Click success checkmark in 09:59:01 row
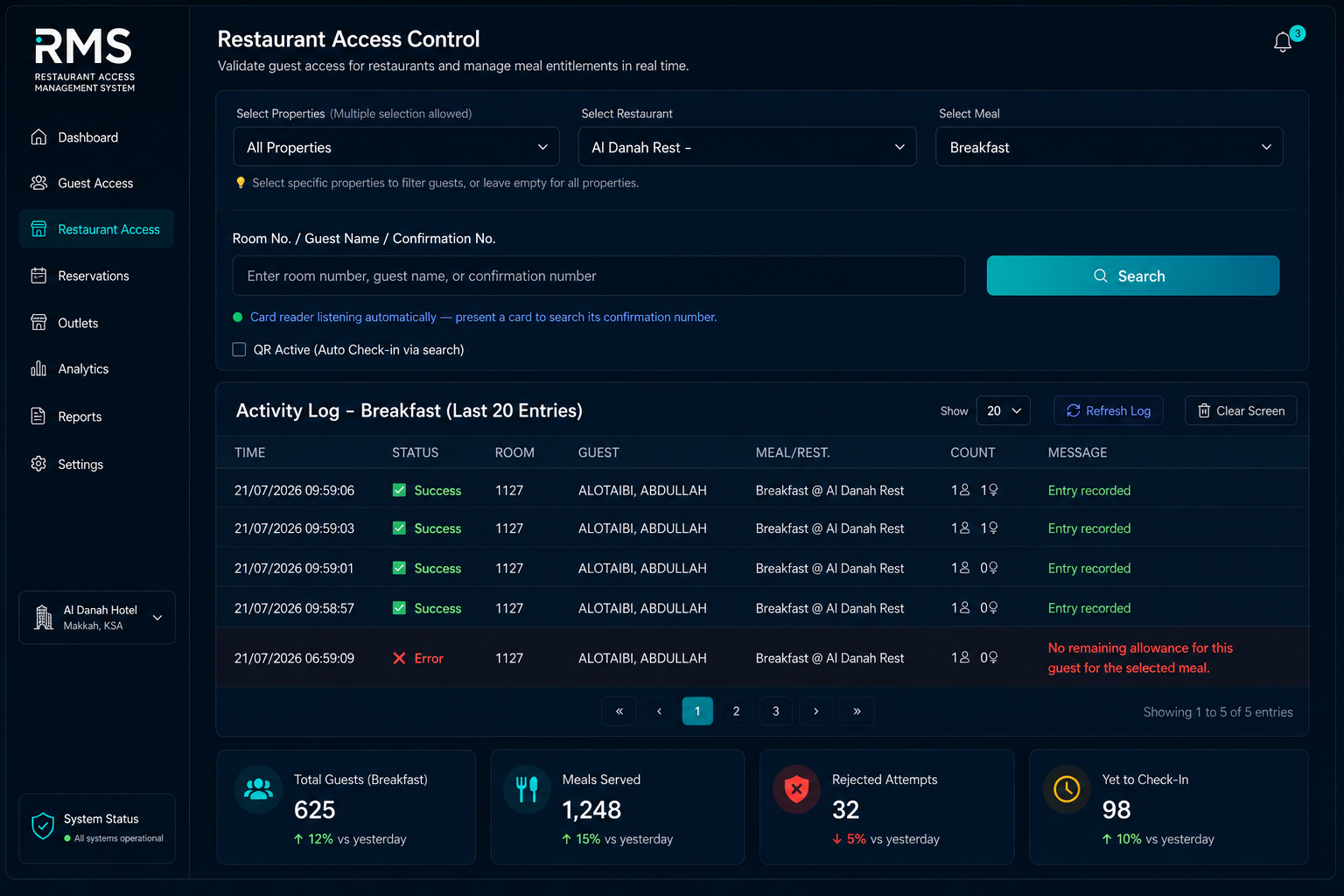Image resolution: width=1344 pixels, height=896 pixels. 399,568
